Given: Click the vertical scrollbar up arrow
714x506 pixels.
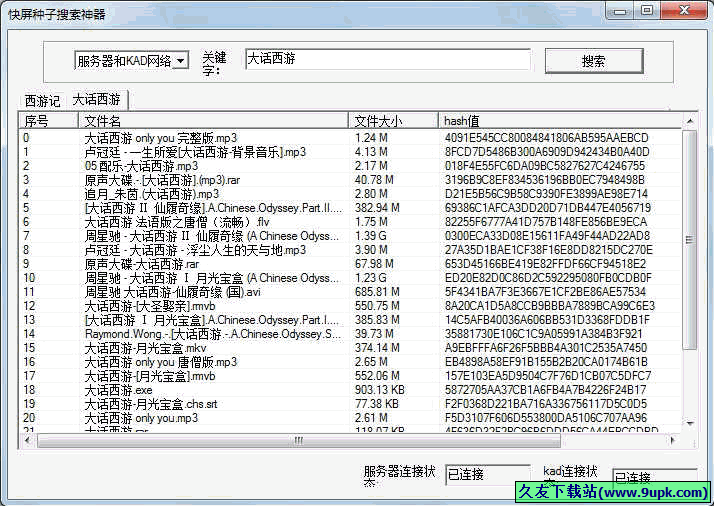Looking at the screenshot, I should (x=690, y=121).
